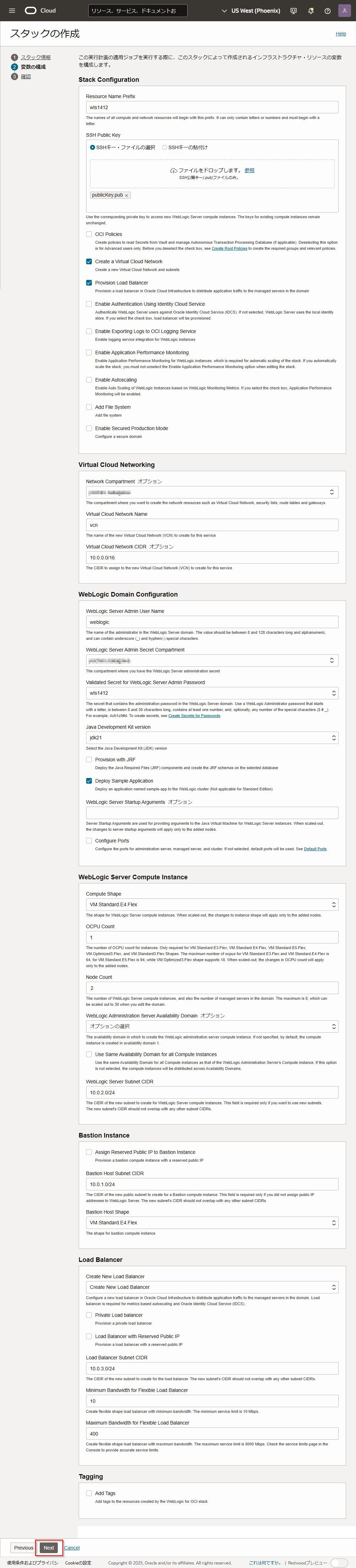This screenshot has width=356, height=1568.
Task: Jump to the 確認 step
Action: pos(26,77)
